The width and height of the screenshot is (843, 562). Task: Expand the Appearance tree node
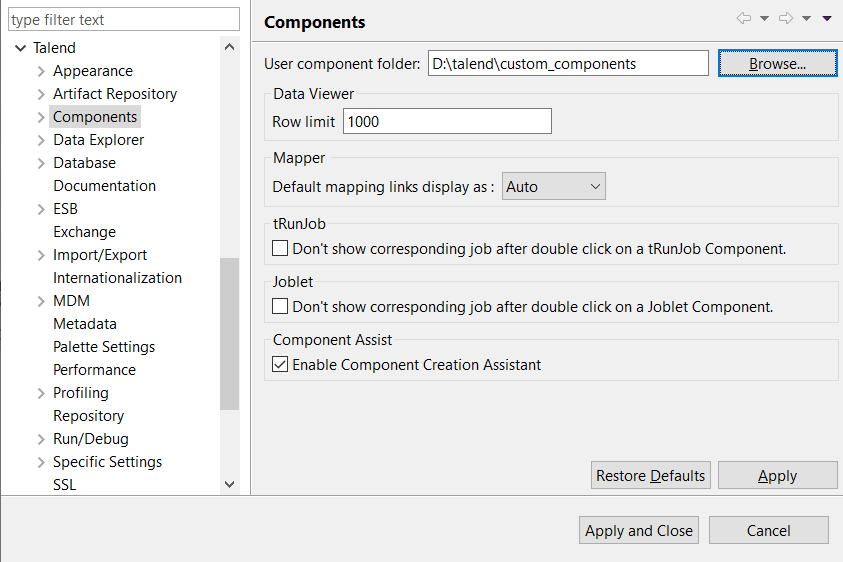(x=41, y=71)
